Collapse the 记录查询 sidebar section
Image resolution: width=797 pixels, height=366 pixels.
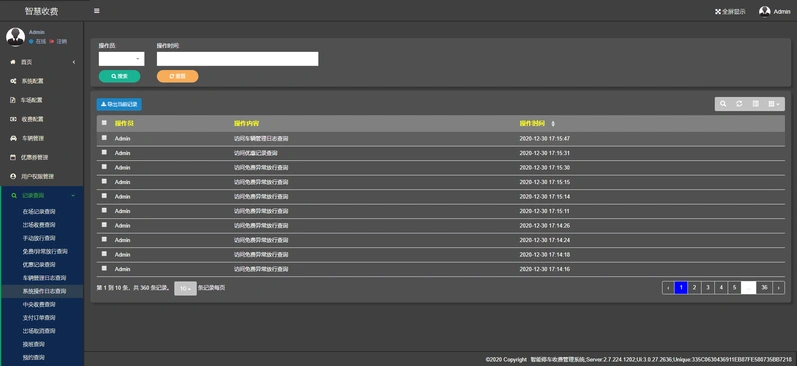pos(42,195)
